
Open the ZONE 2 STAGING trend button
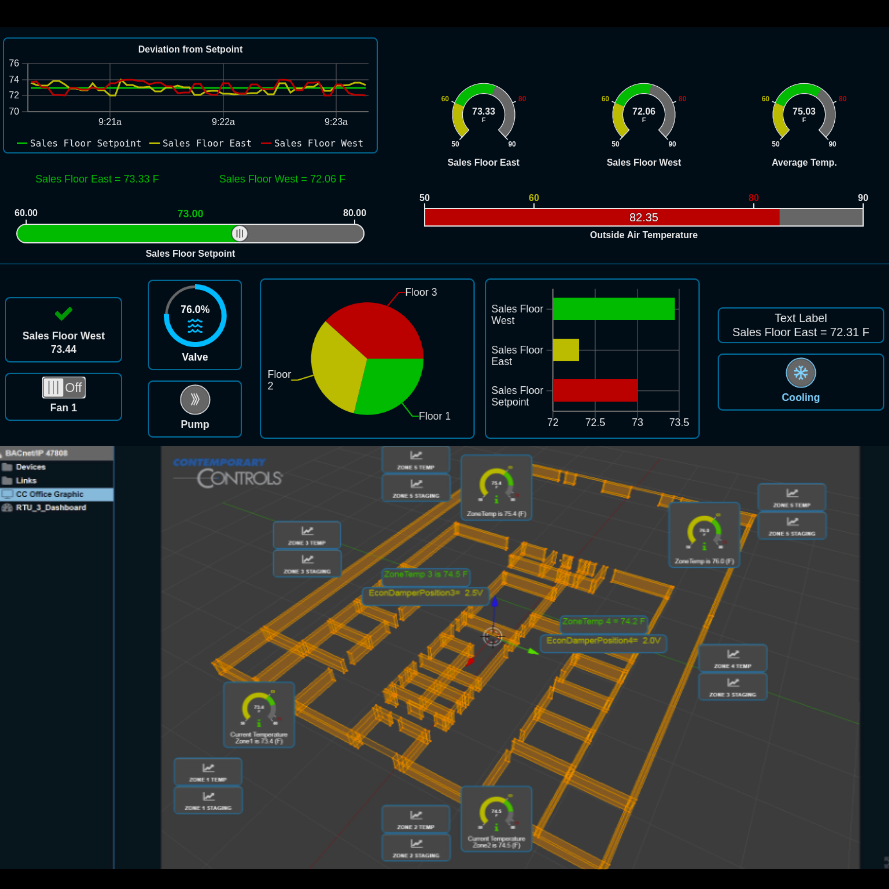416,848
